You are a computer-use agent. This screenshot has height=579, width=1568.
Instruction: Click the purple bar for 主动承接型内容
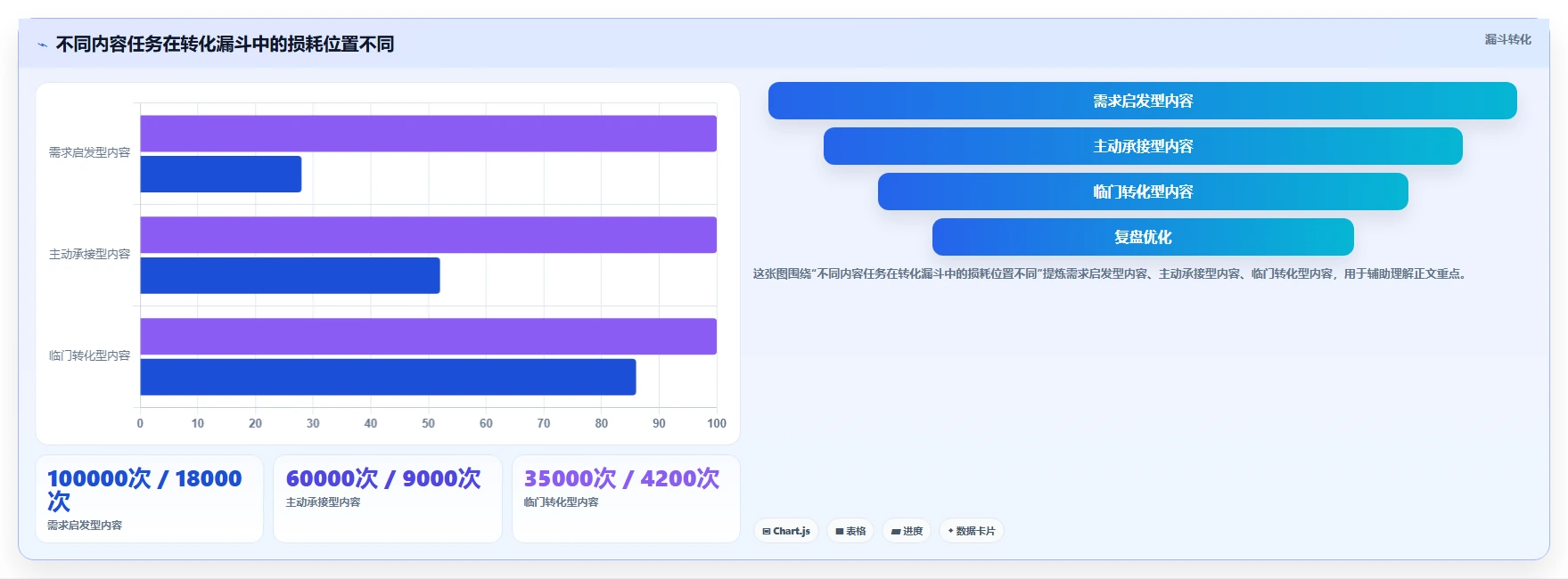click(428, 235)
